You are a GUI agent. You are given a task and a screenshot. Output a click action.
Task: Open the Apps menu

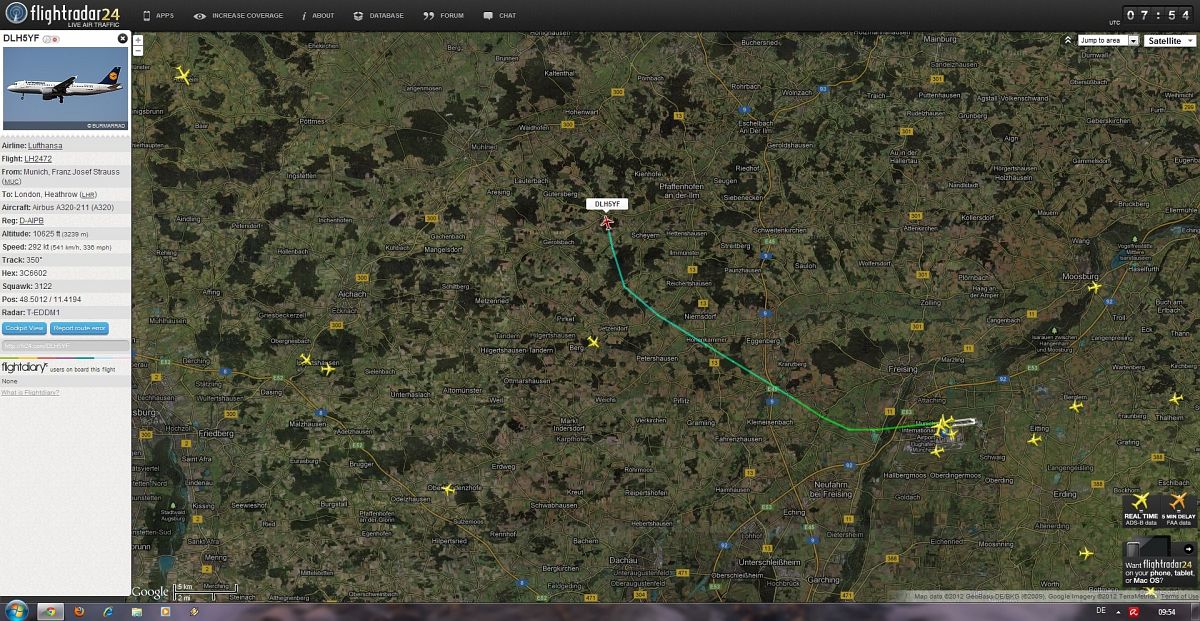click(x=158, y=16)
